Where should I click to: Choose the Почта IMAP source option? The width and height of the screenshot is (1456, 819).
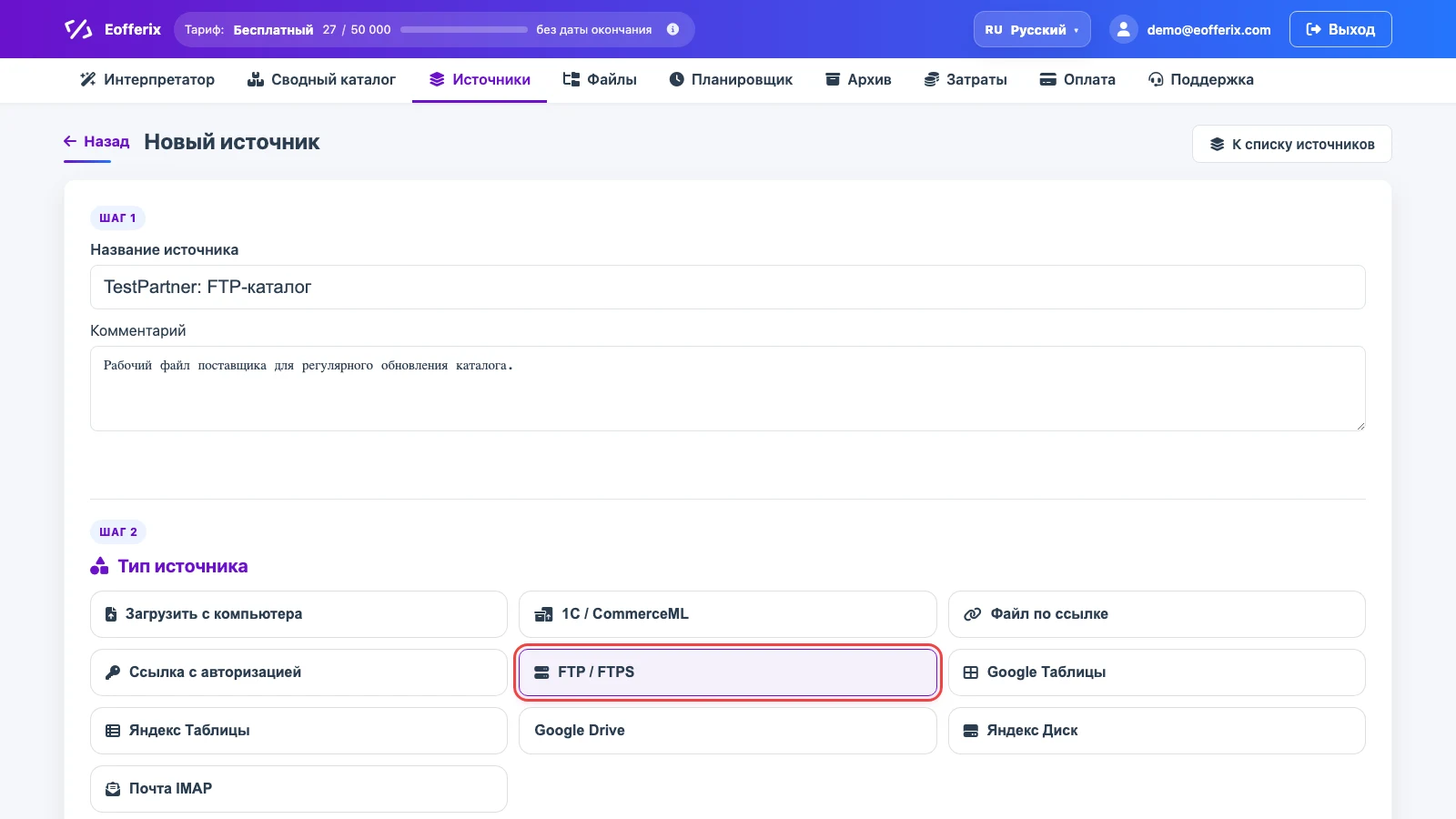tap(298, 789)
